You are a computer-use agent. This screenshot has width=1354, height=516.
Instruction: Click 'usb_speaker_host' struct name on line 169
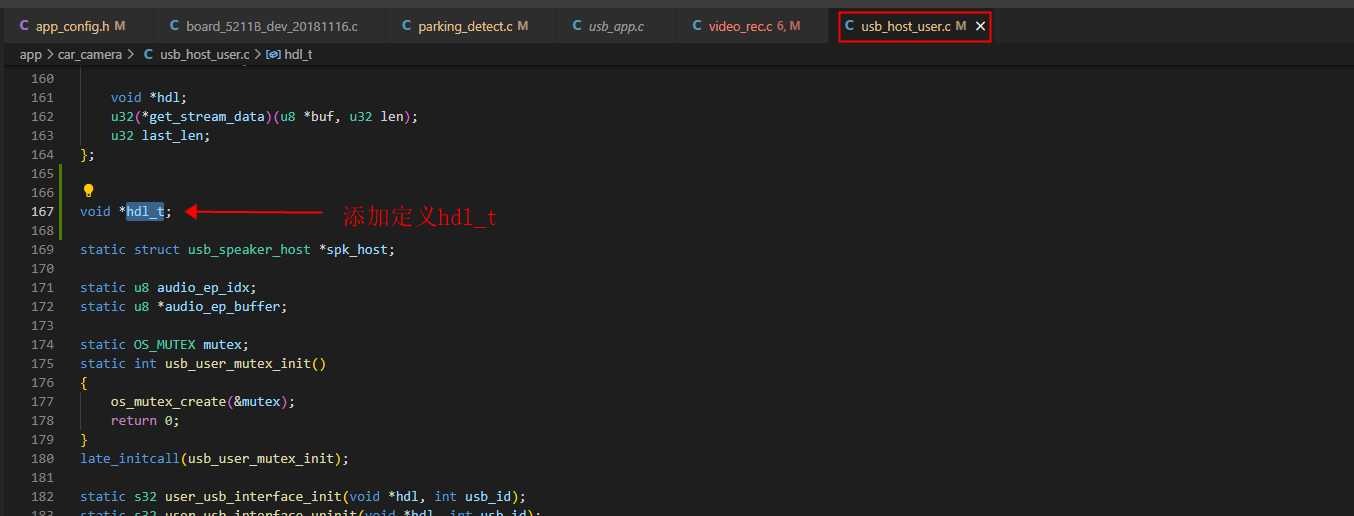coord(249,249)
